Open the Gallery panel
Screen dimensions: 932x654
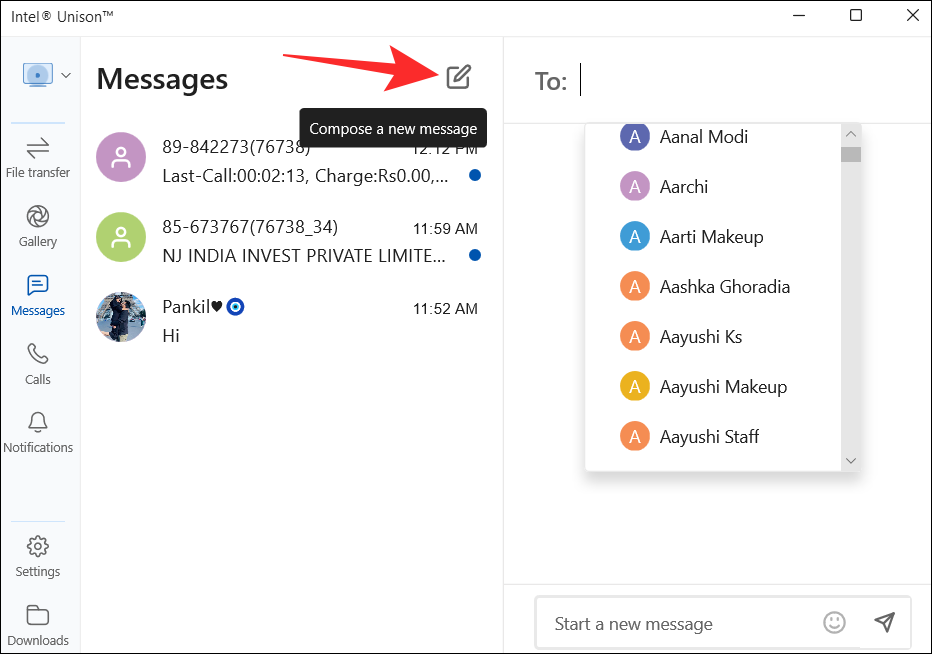pos(38,224)
